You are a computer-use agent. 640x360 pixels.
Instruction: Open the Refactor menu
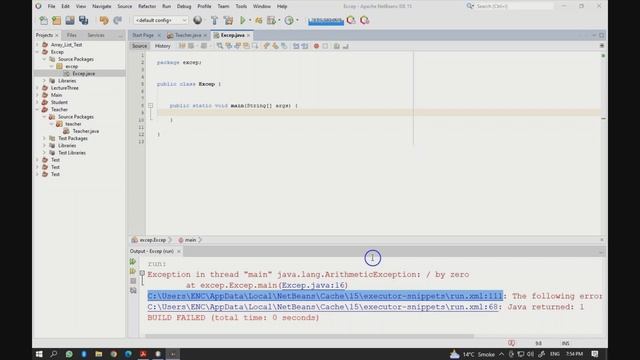(147, 6)
